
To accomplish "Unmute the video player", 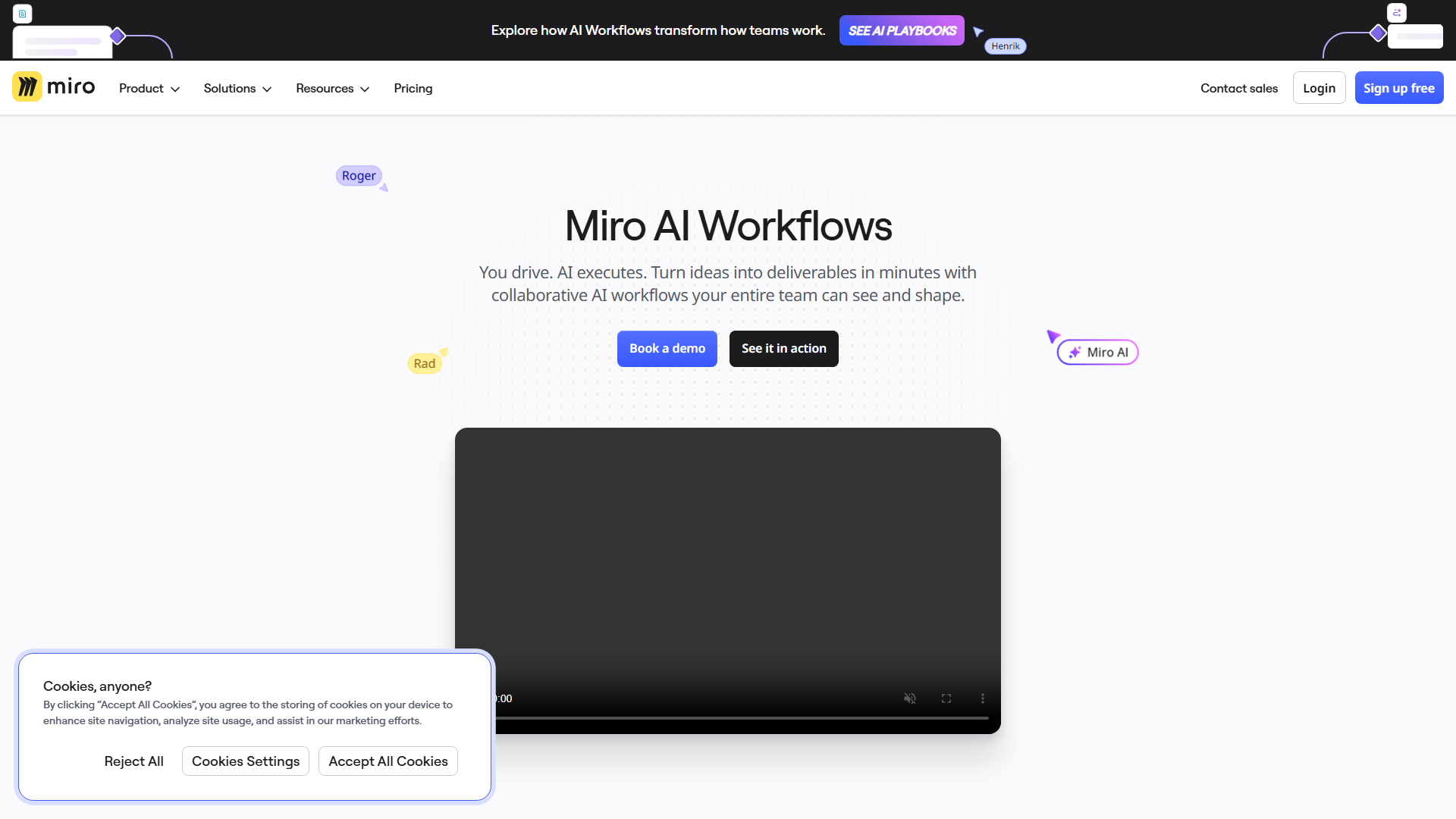I will pyautogui.click(x=910, y=698).
